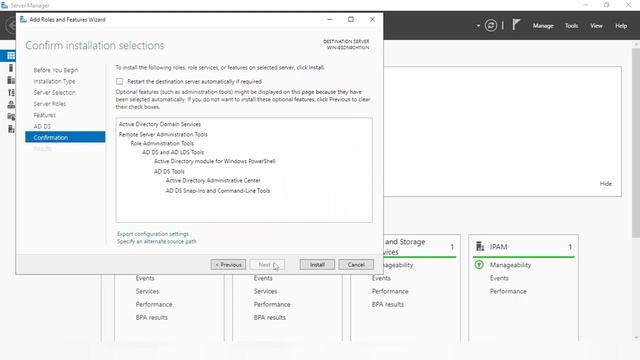Screen dimensions: 640x360
Task: Click the Server Manager app icon in the title bar
Action: coord(4,5)
